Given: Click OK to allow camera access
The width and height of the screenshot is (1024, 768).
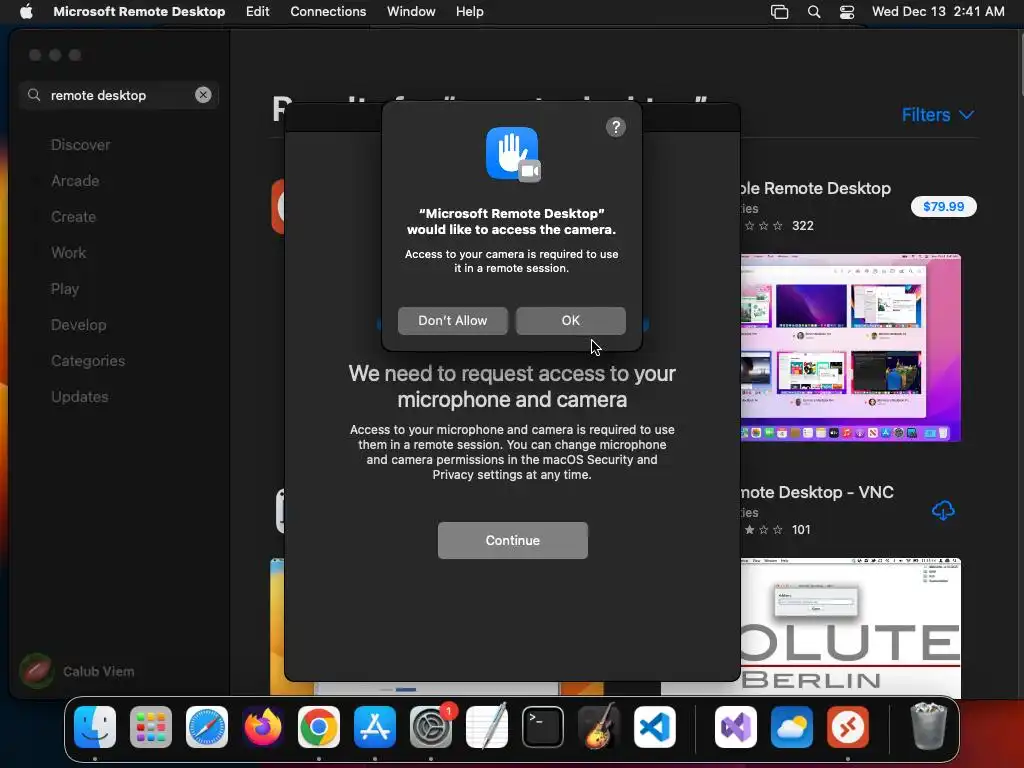Looking at the screenshot, I should (x=570, y=321).
